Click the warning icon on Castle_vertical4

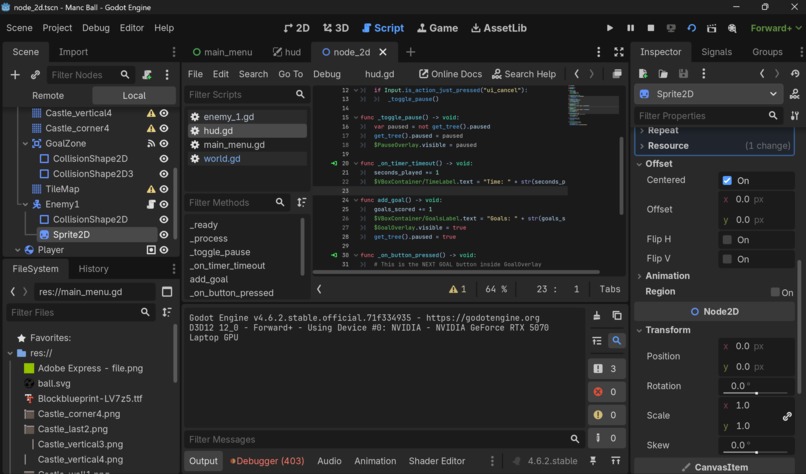151,113
